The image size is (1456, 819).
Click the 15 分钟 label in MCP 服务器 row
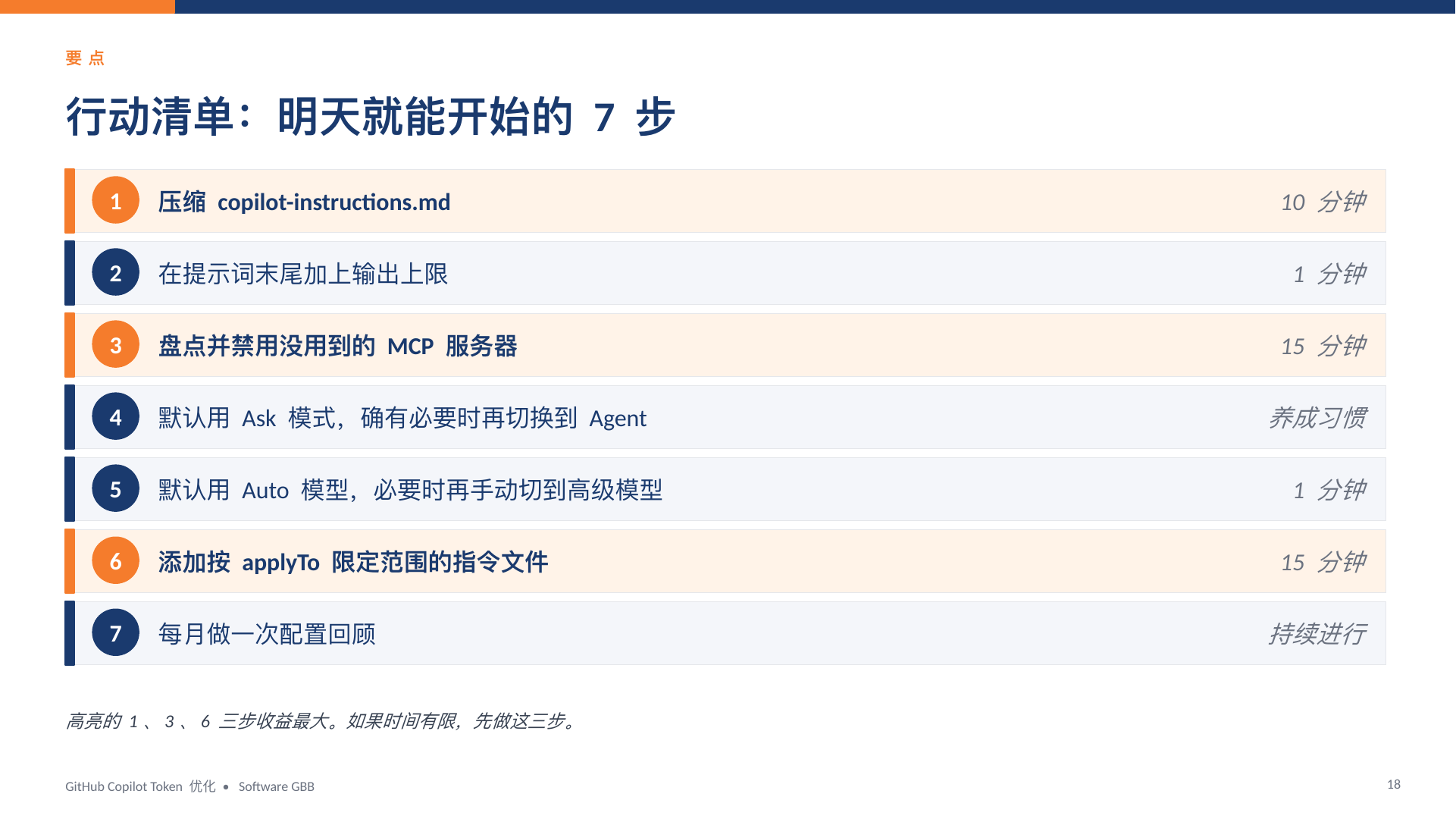pos(1323,346)
